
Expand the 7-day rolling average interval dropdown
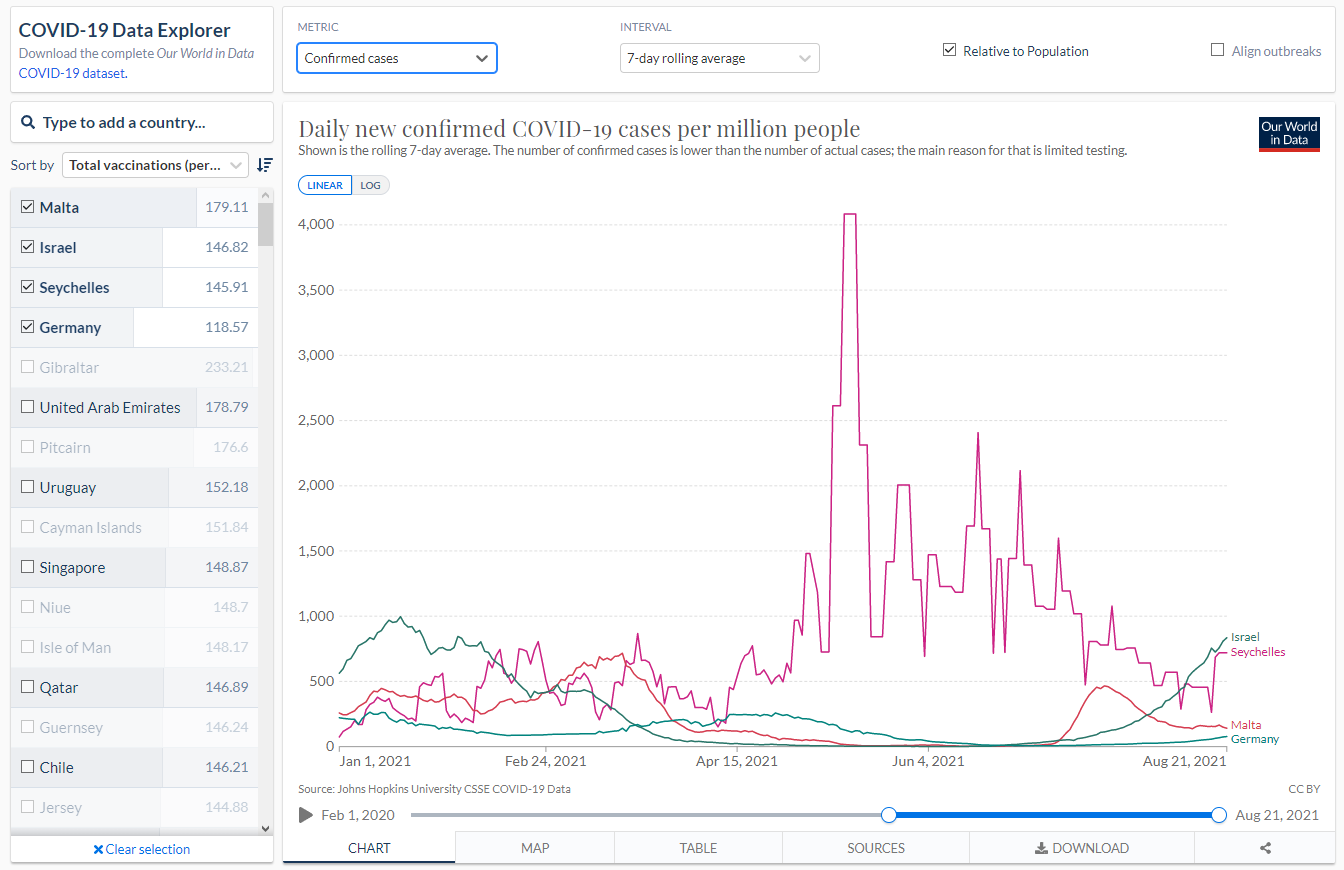tap(719, 58)
